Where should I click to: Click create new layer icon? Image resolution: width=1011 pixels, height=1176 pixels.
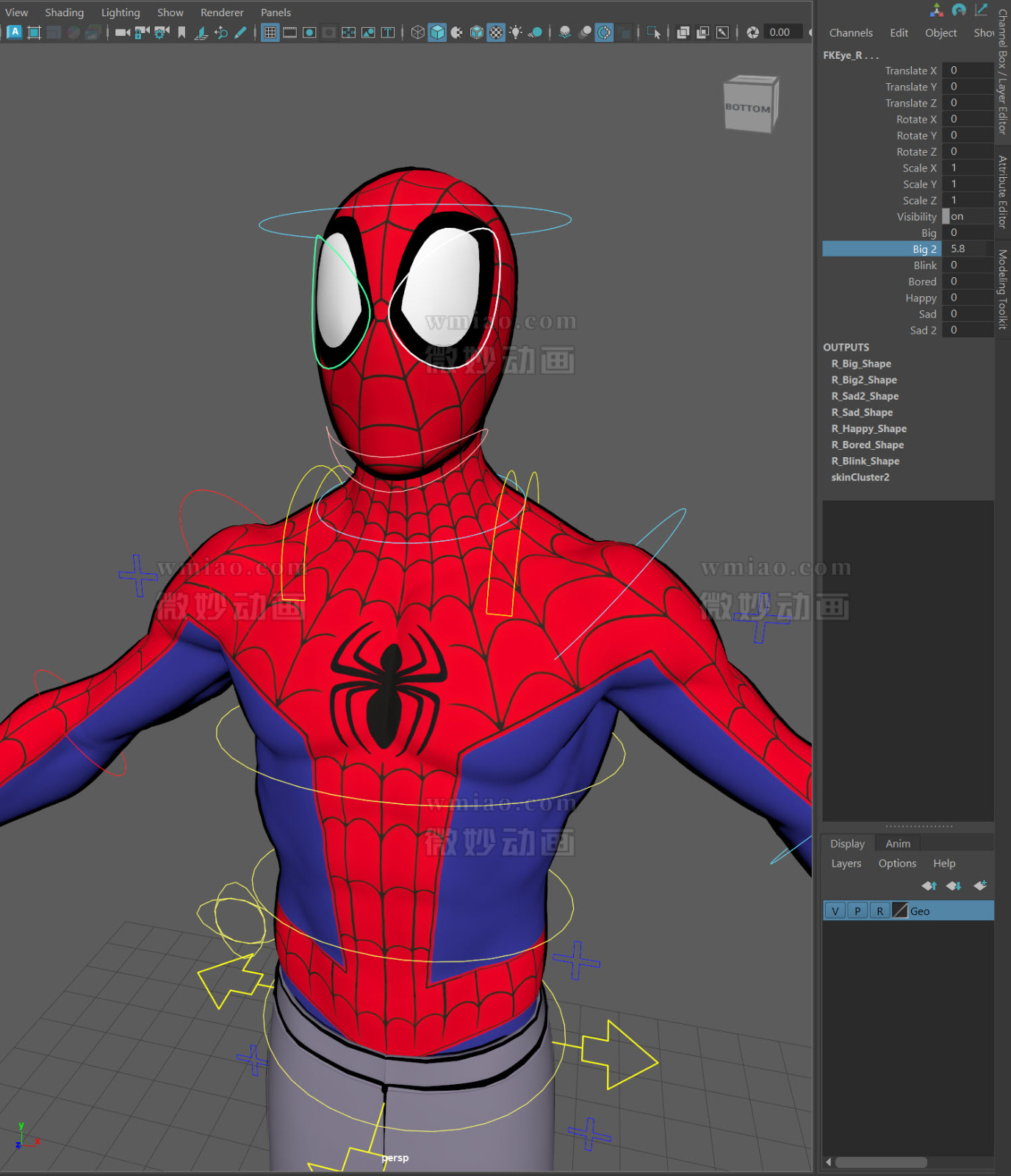coord(980,886)
